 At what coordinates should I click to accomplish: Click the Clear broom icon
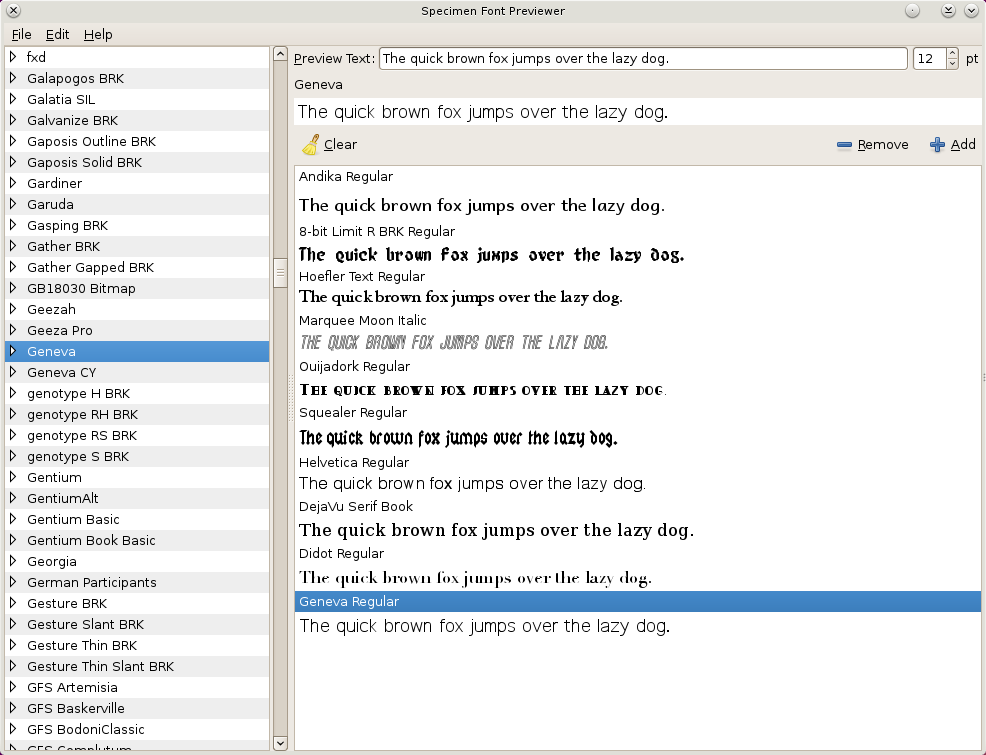[311, 145]
